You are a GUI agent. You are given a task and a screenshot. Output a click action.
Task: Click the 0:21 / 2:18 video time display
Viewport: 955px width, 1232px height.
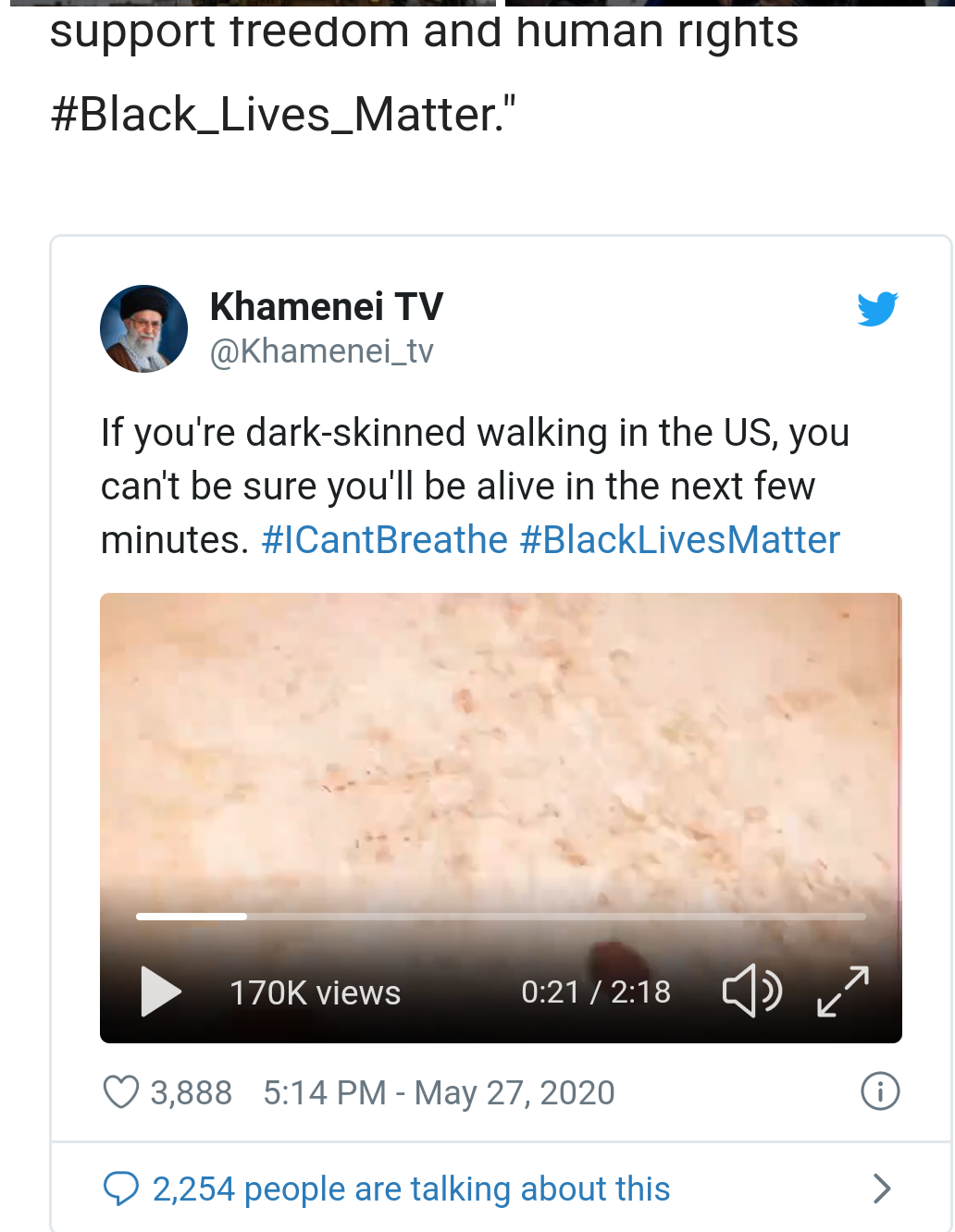(596, 992)
